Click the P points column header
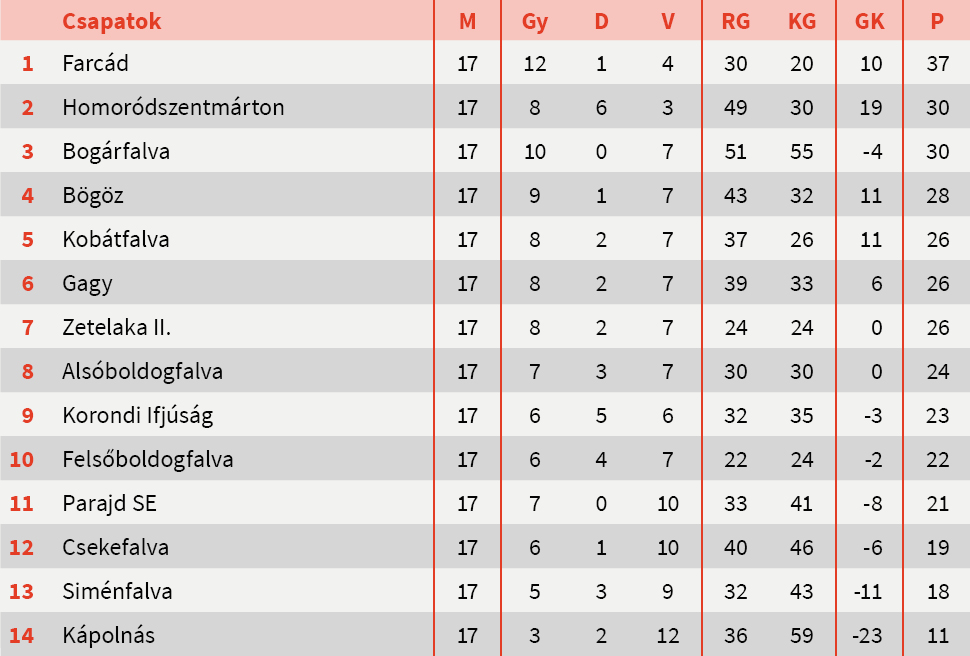 click(x=937, y=21)
